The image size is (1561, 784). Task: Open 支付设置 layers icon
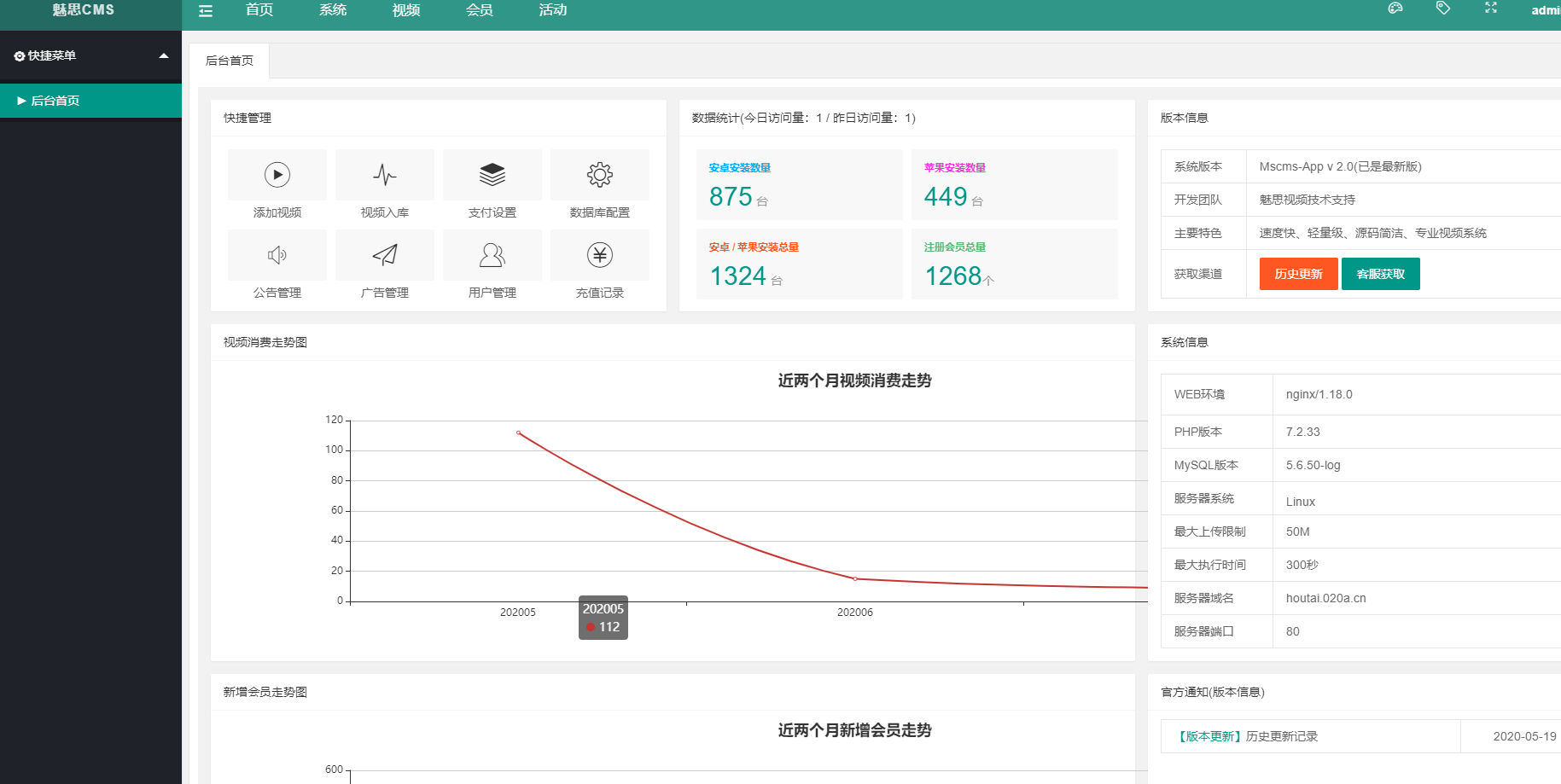point(492,175)
